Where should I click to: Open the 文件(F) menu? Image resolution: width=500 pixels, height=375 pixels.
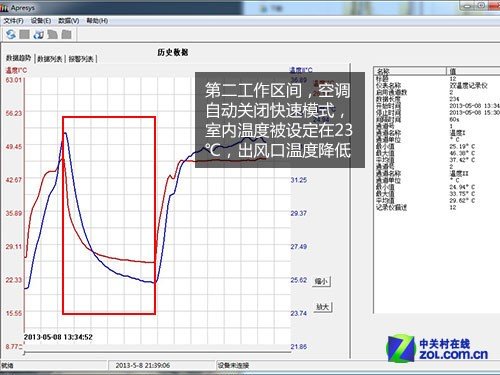coord(14,21)
